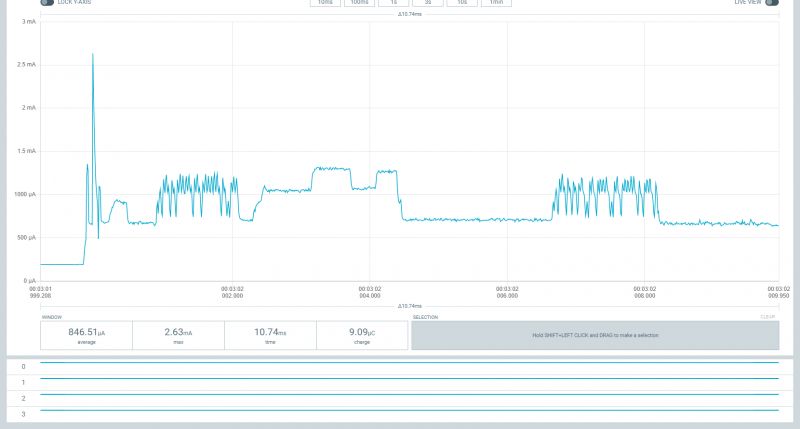Choose the 3s time span button

tap(428, 3)
